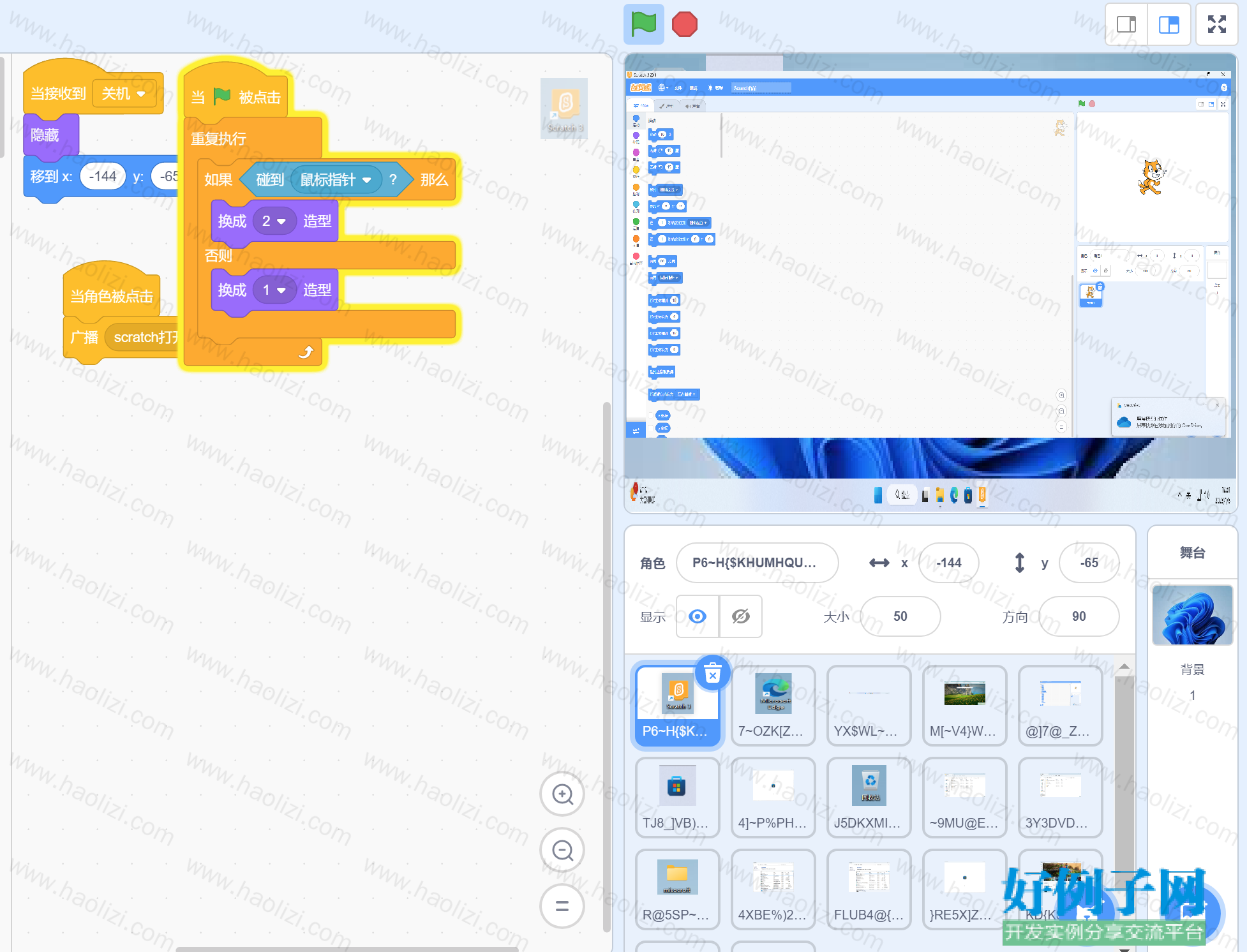Select sprite TJ8_]VB) store icon

(x=678, y=798)
